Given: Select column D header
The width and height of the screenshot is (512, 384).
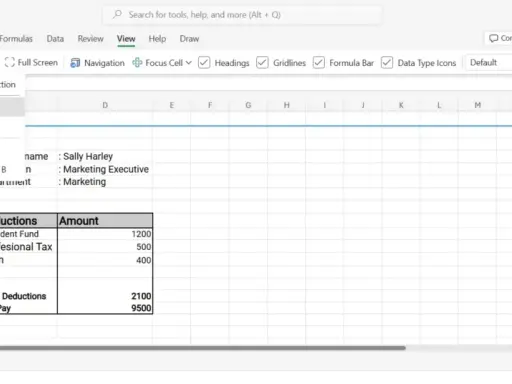Looking at the screenshot, I should click(x=105, y=105).
